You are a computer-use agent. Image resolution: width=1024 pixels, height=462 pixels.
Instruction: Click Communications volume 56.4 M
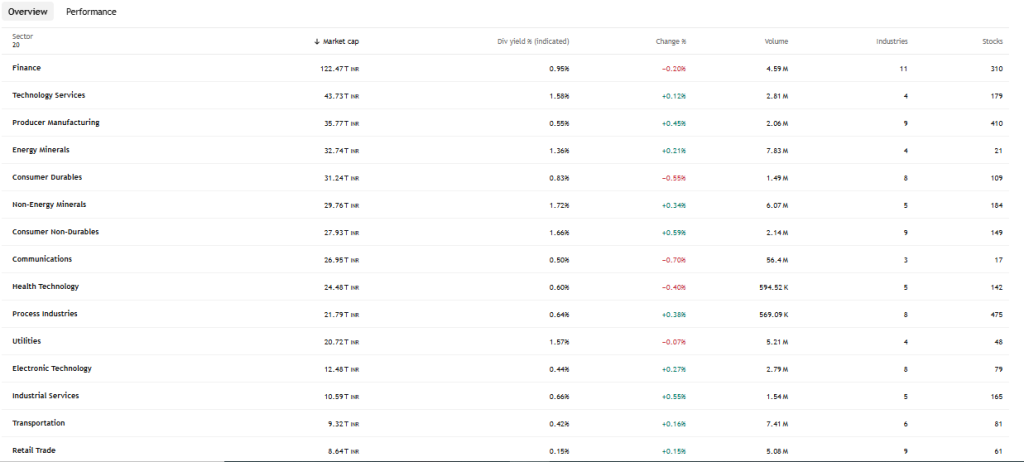777,260
